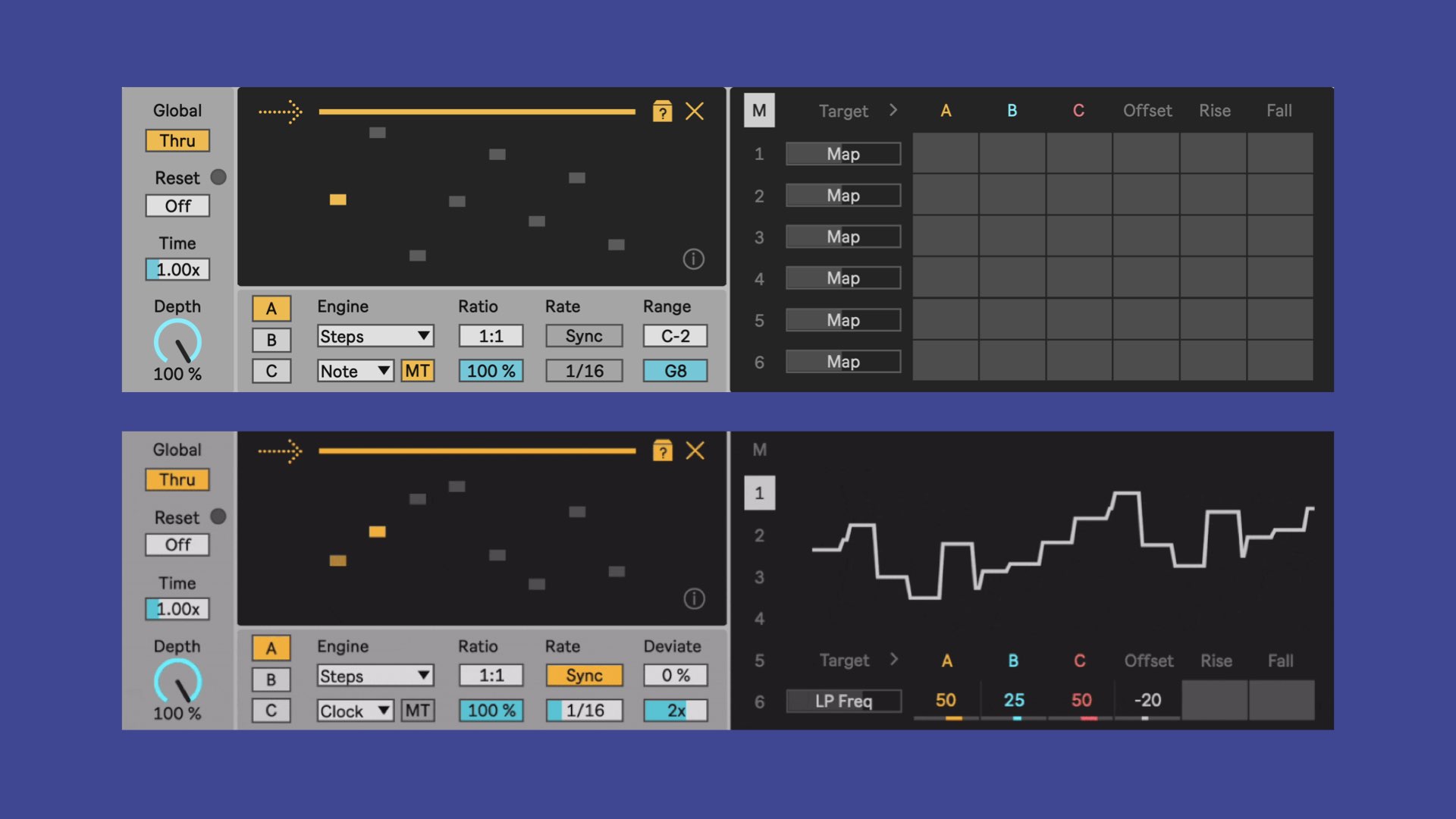The width and height of the screenshot is (1456, 819).
Task: Switch to lane B on the top sequencer
Action: point(271,340)
